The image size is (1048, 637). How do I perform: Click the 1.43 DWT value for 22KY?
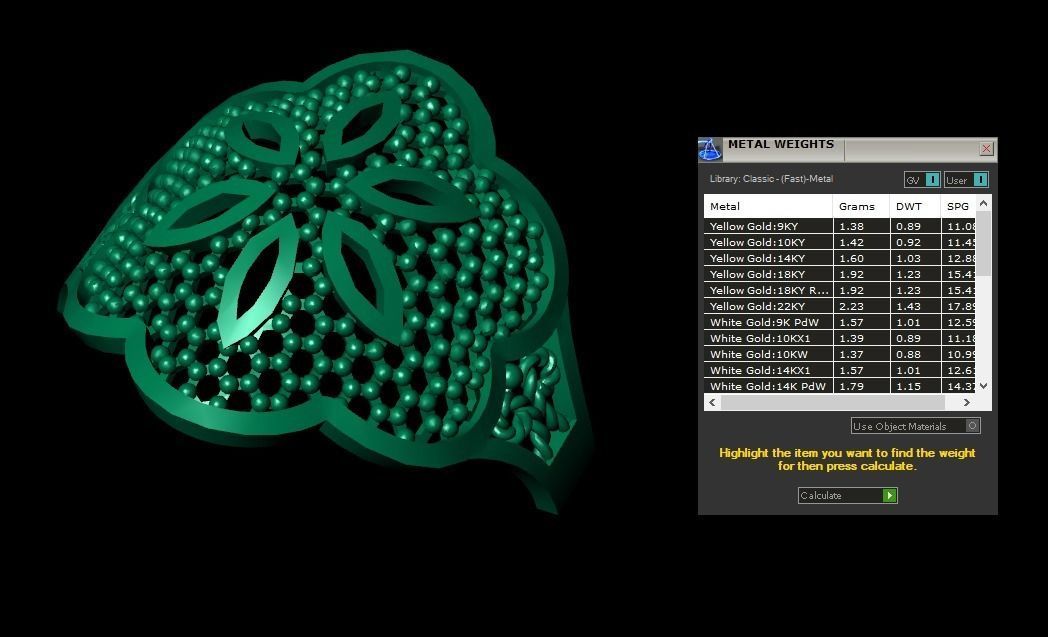click(x=908, y=306)
